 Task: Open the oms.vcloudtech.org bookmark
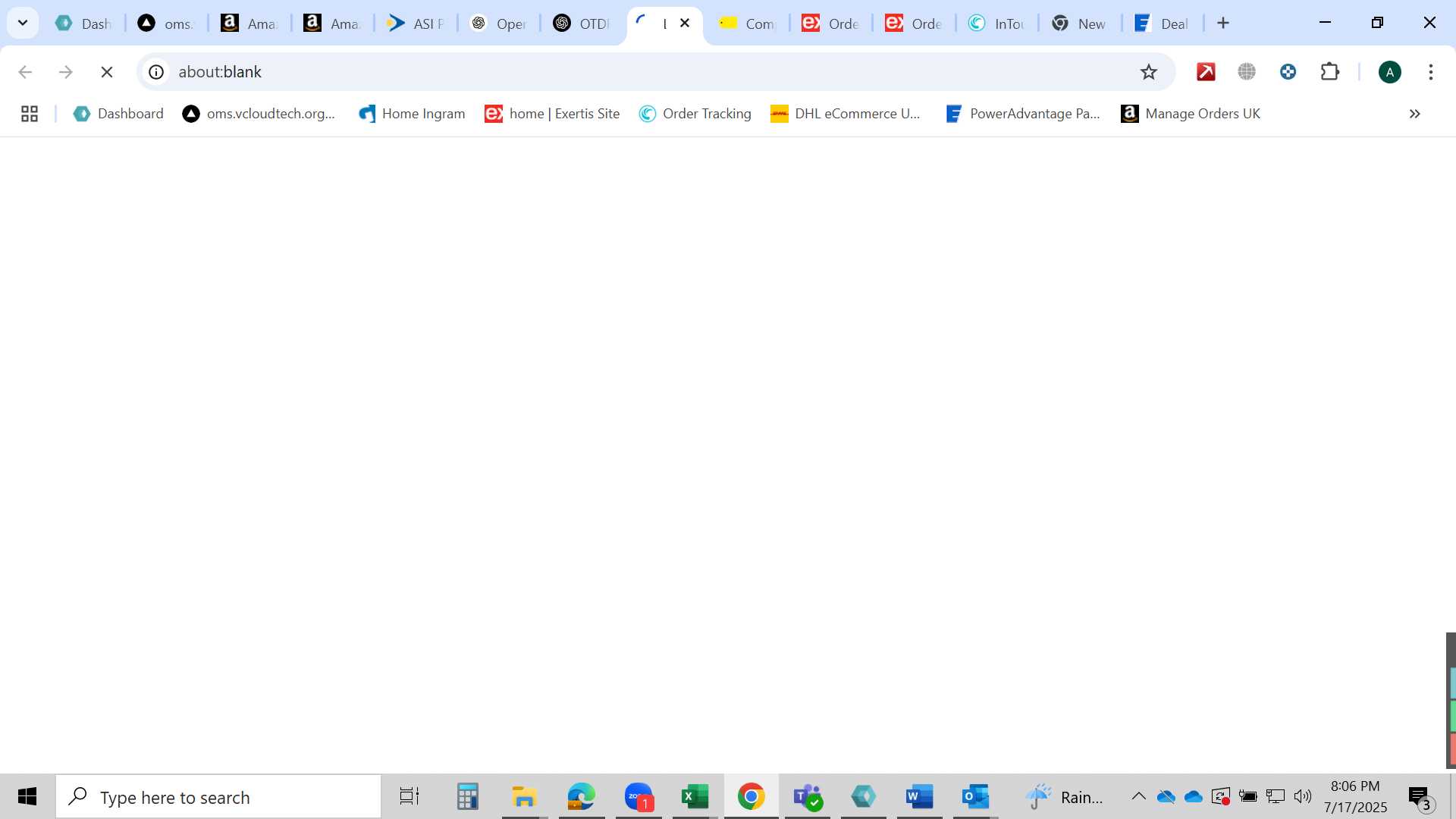click(259, 114)
